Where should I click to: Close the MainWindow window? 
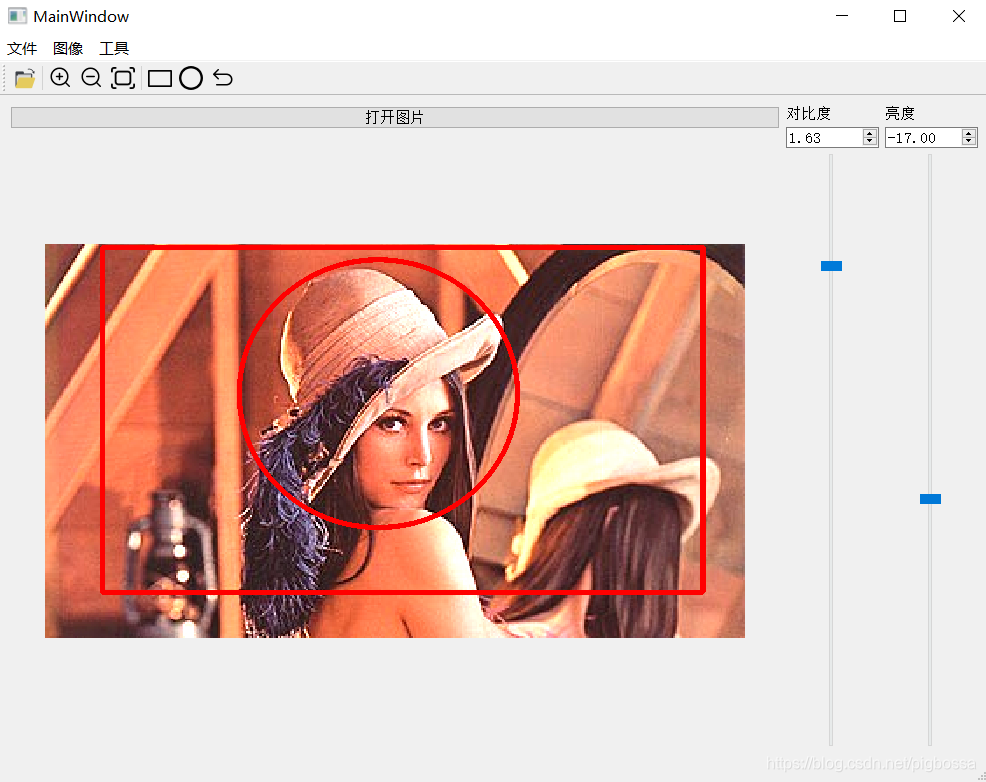[x=958, y=16]
